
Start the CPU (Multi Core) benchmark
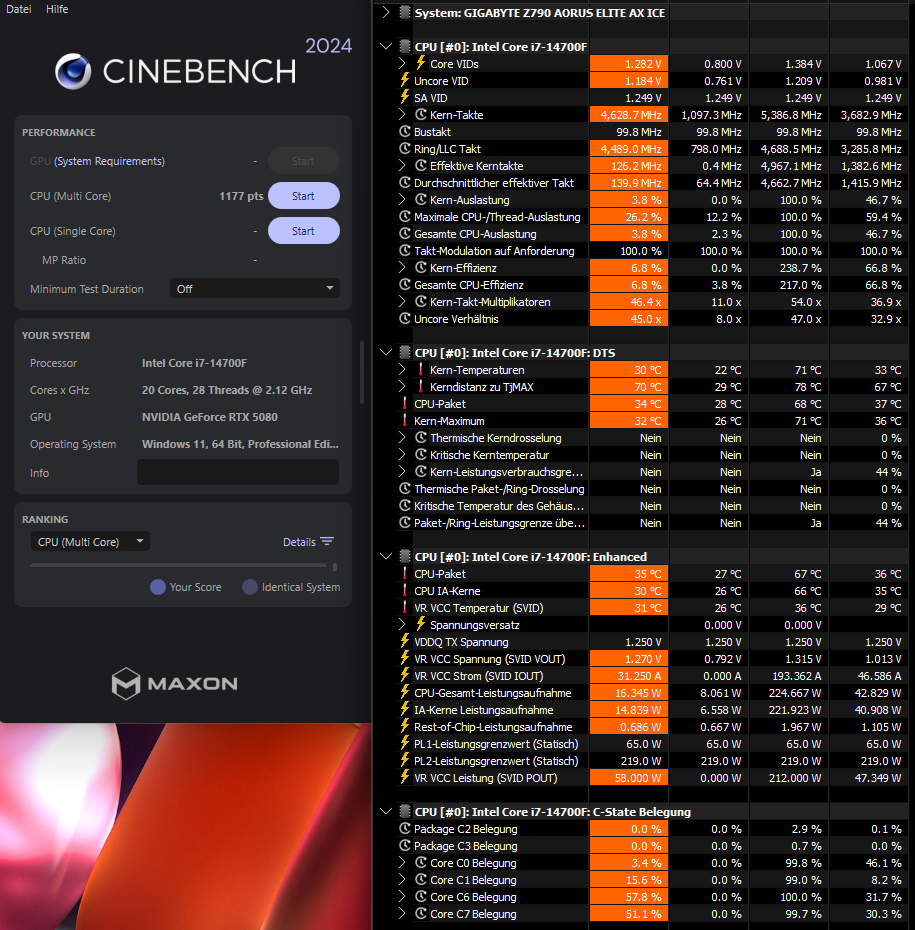pos(304,196)
